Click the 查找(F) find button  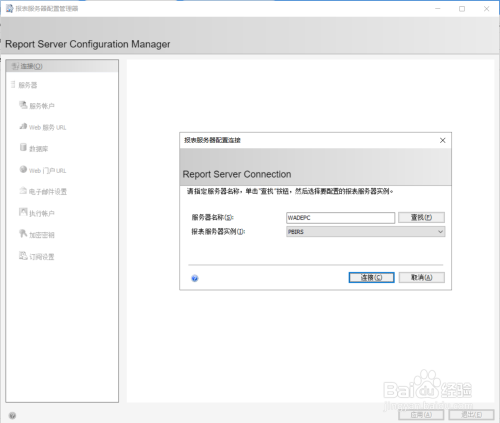[421, 218]
